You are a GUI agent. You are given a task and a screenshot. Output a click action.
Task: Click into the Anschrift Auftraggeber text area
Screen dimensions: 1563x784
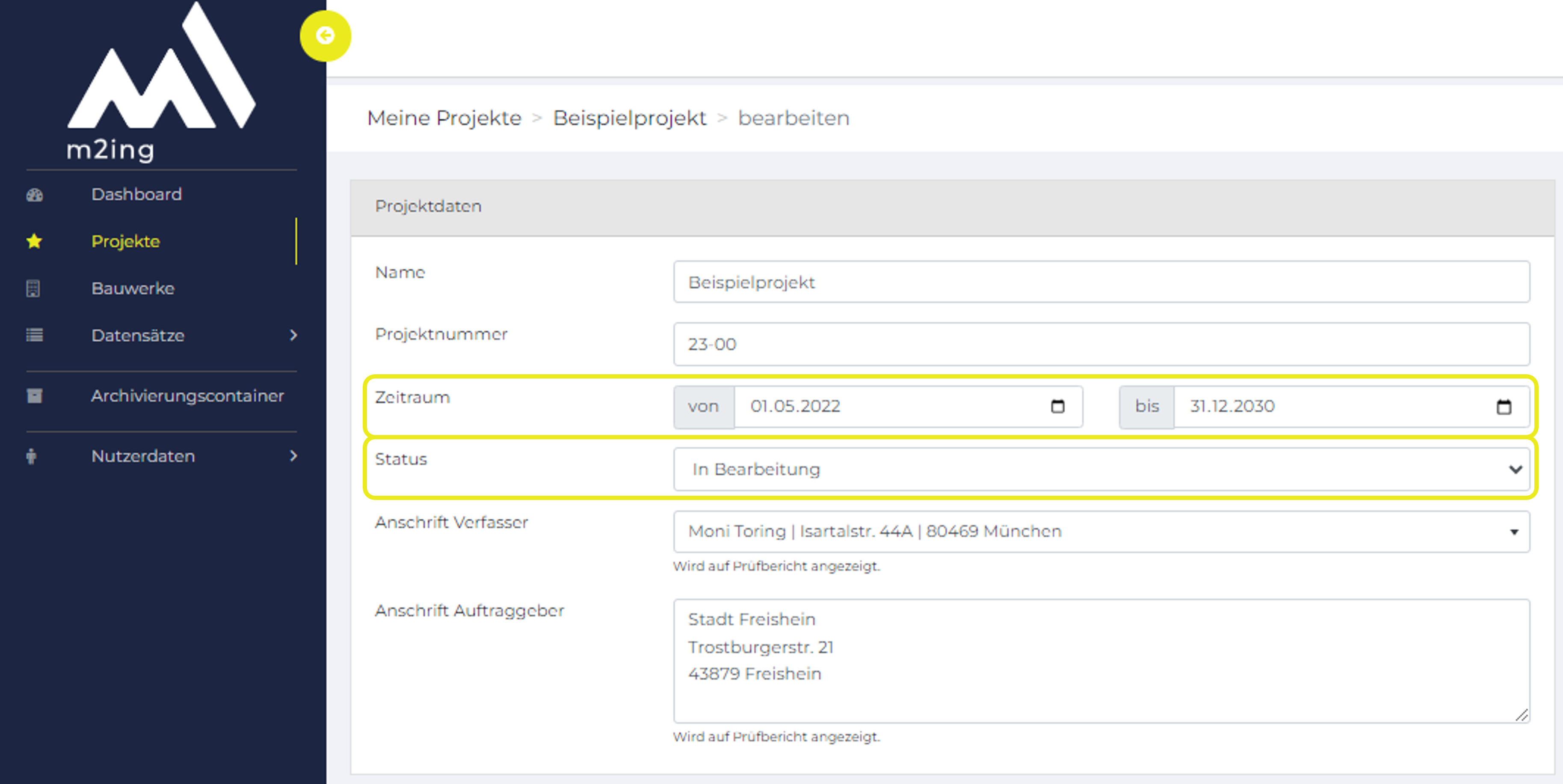click(x=1101, y=661)
